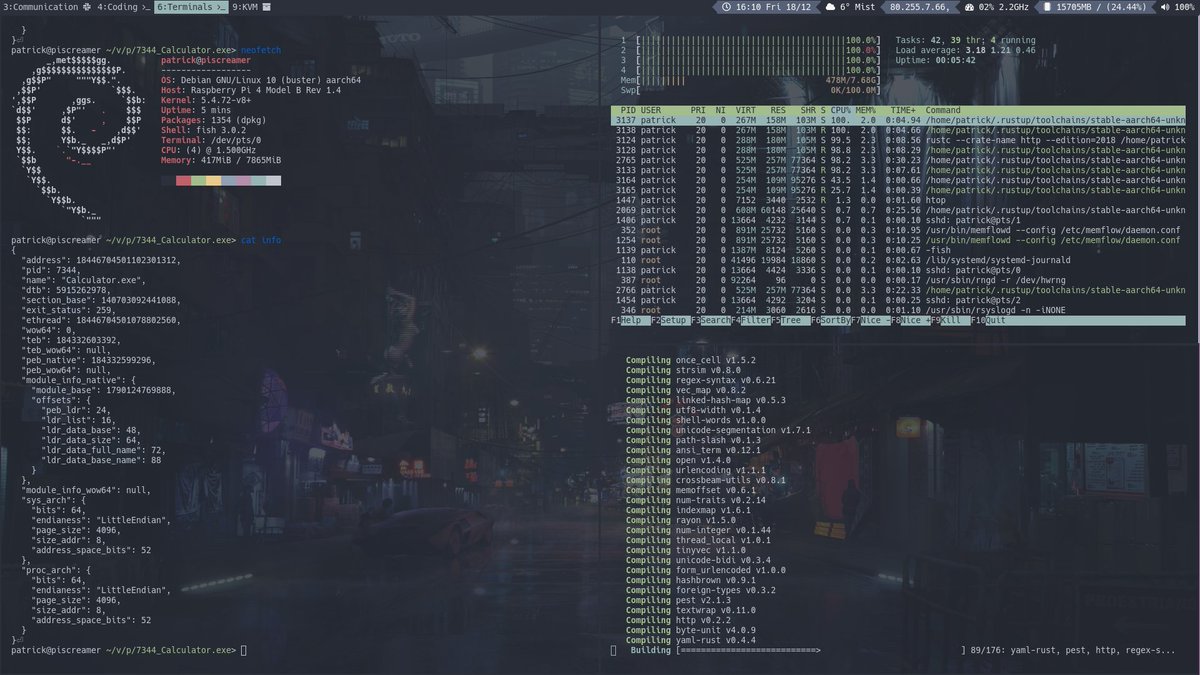This screenshot has width=1200, height=675.
Task: Select the highlighted process row PID 3137
Action: click(898, 120)
